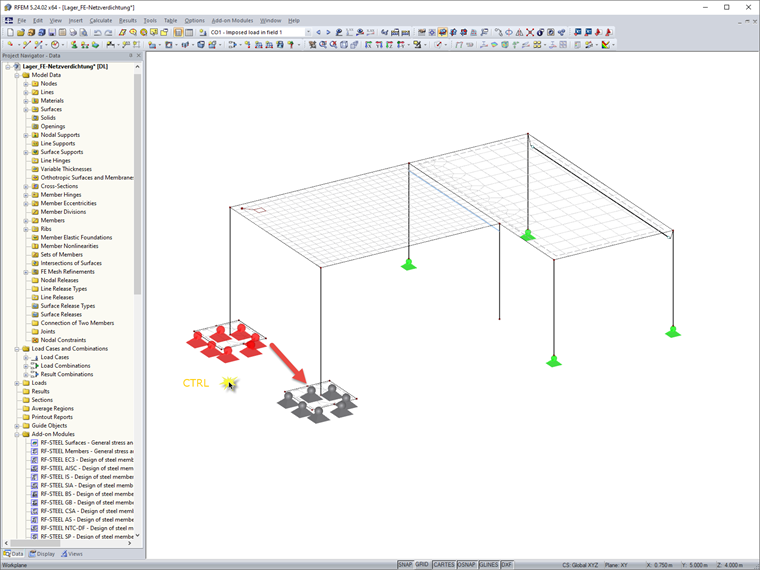Open the Results menu

pos(127,20)
